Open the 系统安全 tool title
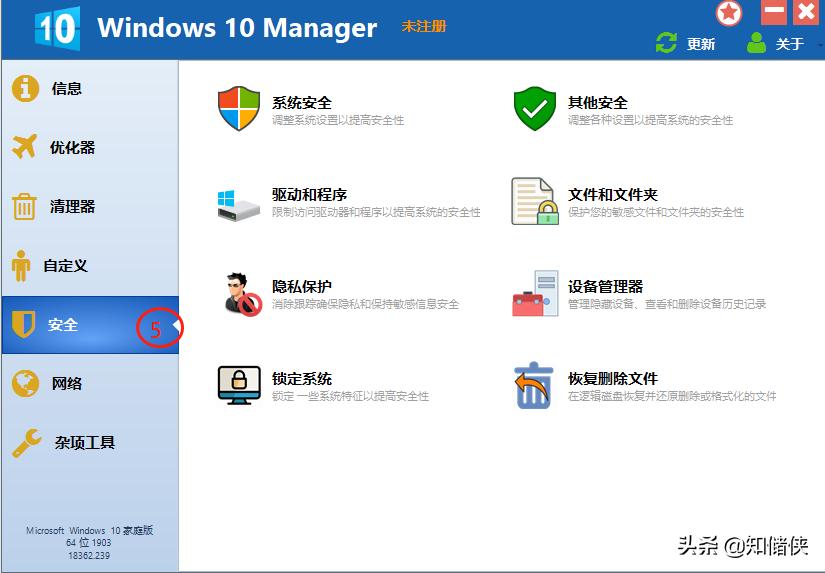825x573 pixels. coord(301,103)
